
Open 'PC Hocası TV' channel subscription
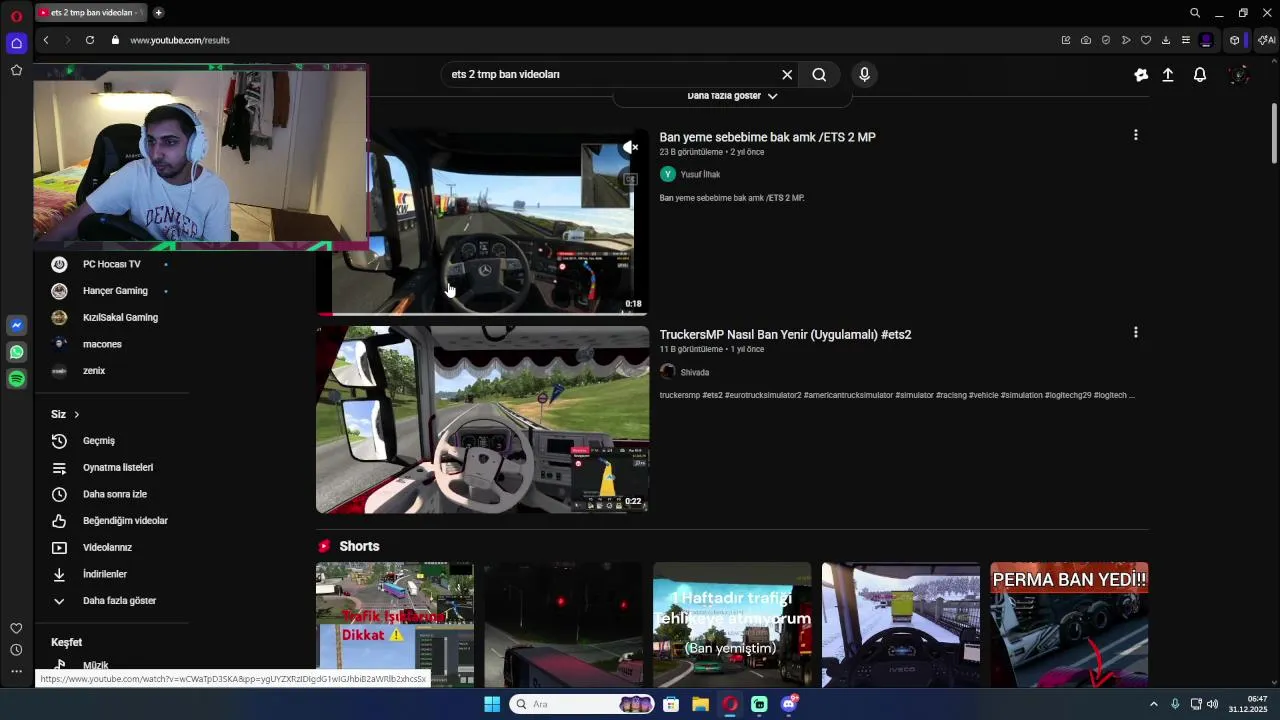[111, 264]
